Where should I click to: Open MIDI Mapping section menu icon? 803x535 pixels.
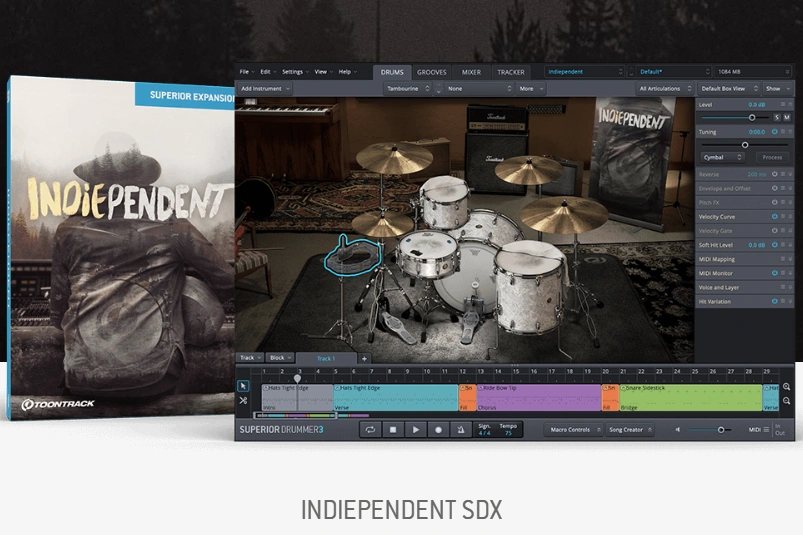click(x=783, y=259)
